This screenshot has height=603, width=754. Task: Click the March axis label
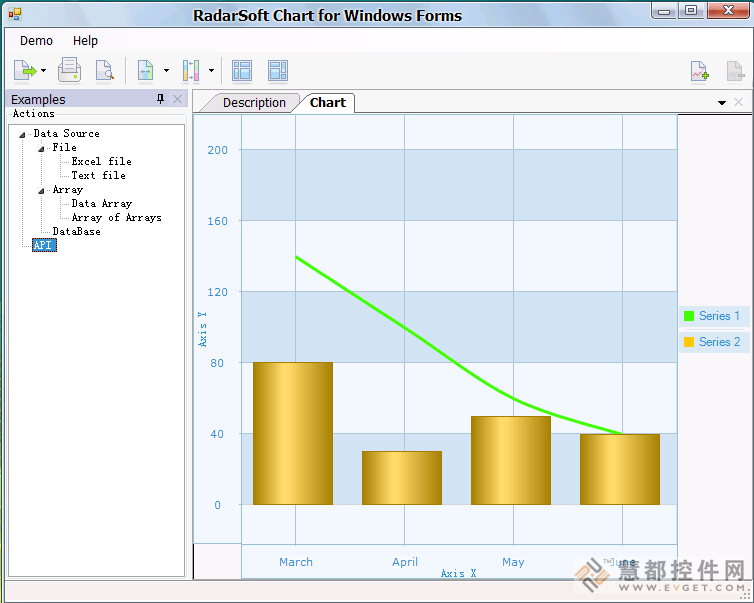coord(296,562)
